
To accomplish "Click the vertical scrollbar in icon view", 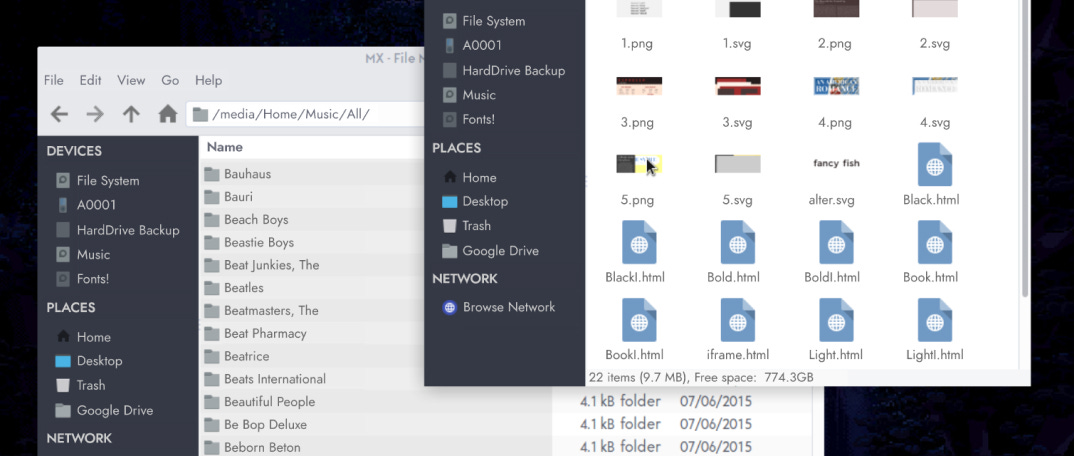I will [x=1024, y=150].
